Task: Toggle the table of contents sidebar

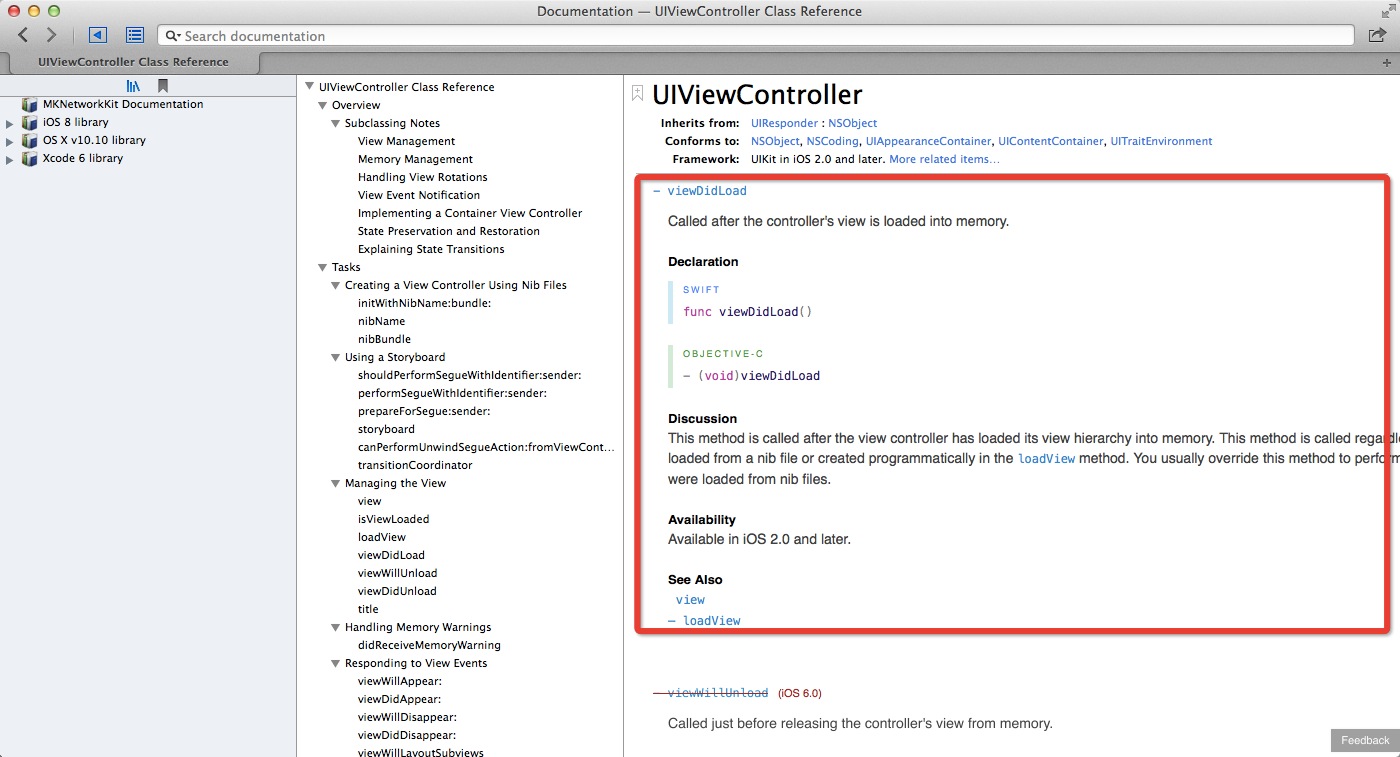Action: pos(135,35)
